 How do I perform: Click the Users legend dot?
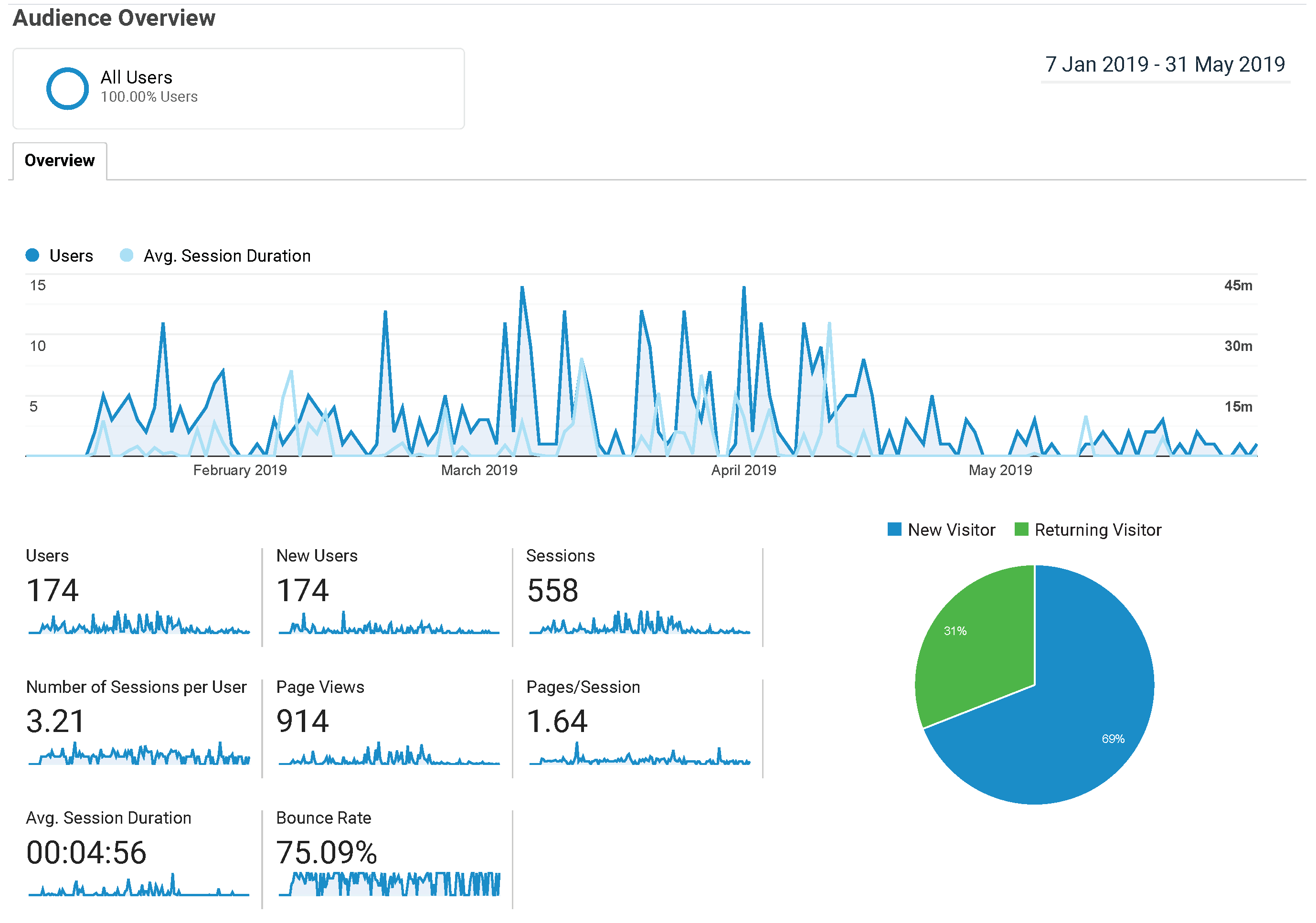click(x=32, y=256)
